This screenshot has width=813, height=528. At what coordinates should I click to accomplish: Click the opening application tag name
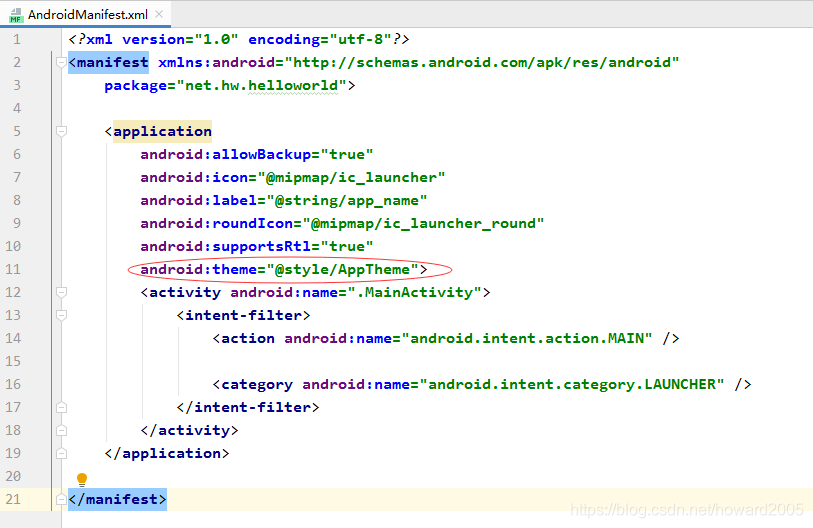pos(162,131)
